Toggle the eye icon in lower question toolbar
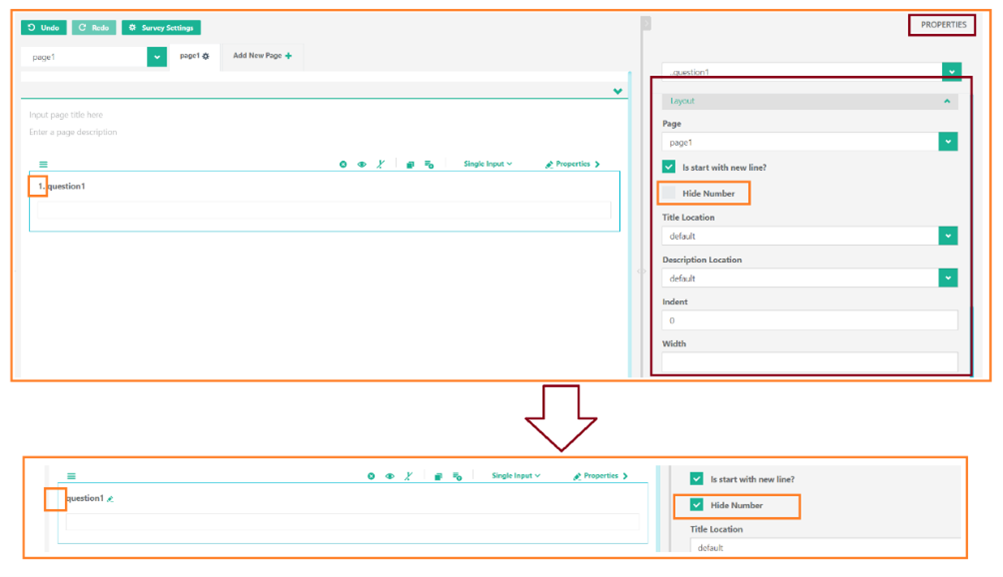Screen dimensions: 1003x577 tap(390, 476)
